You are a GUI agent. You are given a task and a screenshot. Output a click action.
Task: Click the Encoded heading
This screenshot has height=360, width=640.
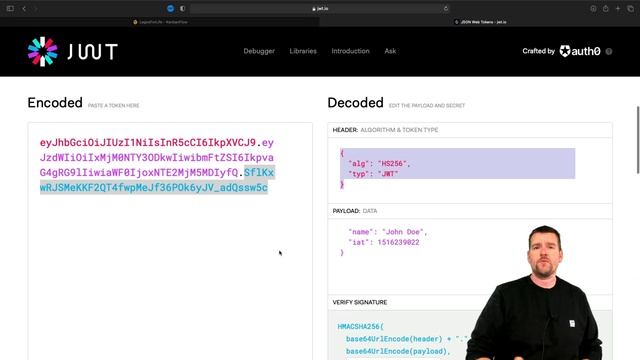click(55, 103)
